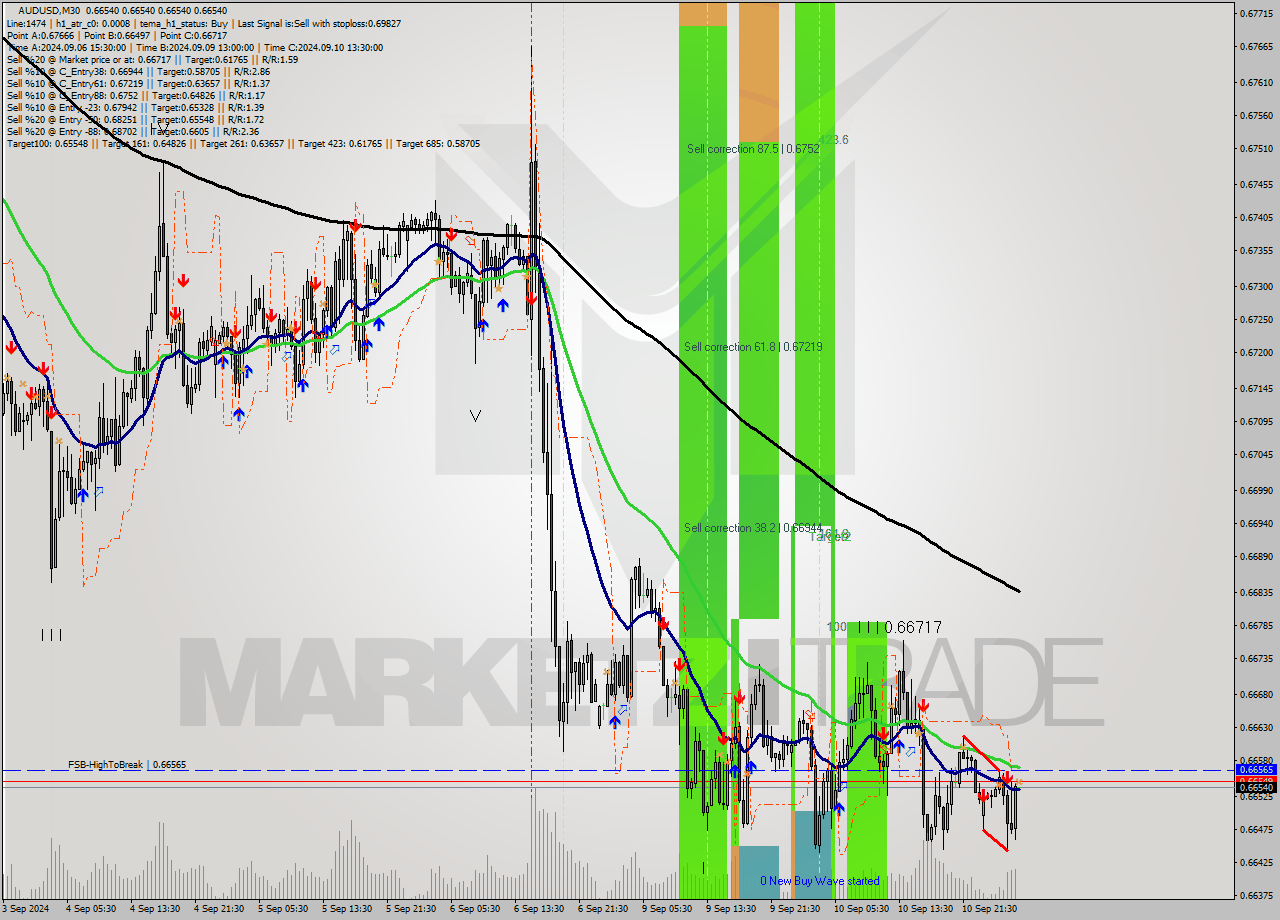Click the 0.66375 price axis label
1280x920 pixels.
click(1256, 895)
